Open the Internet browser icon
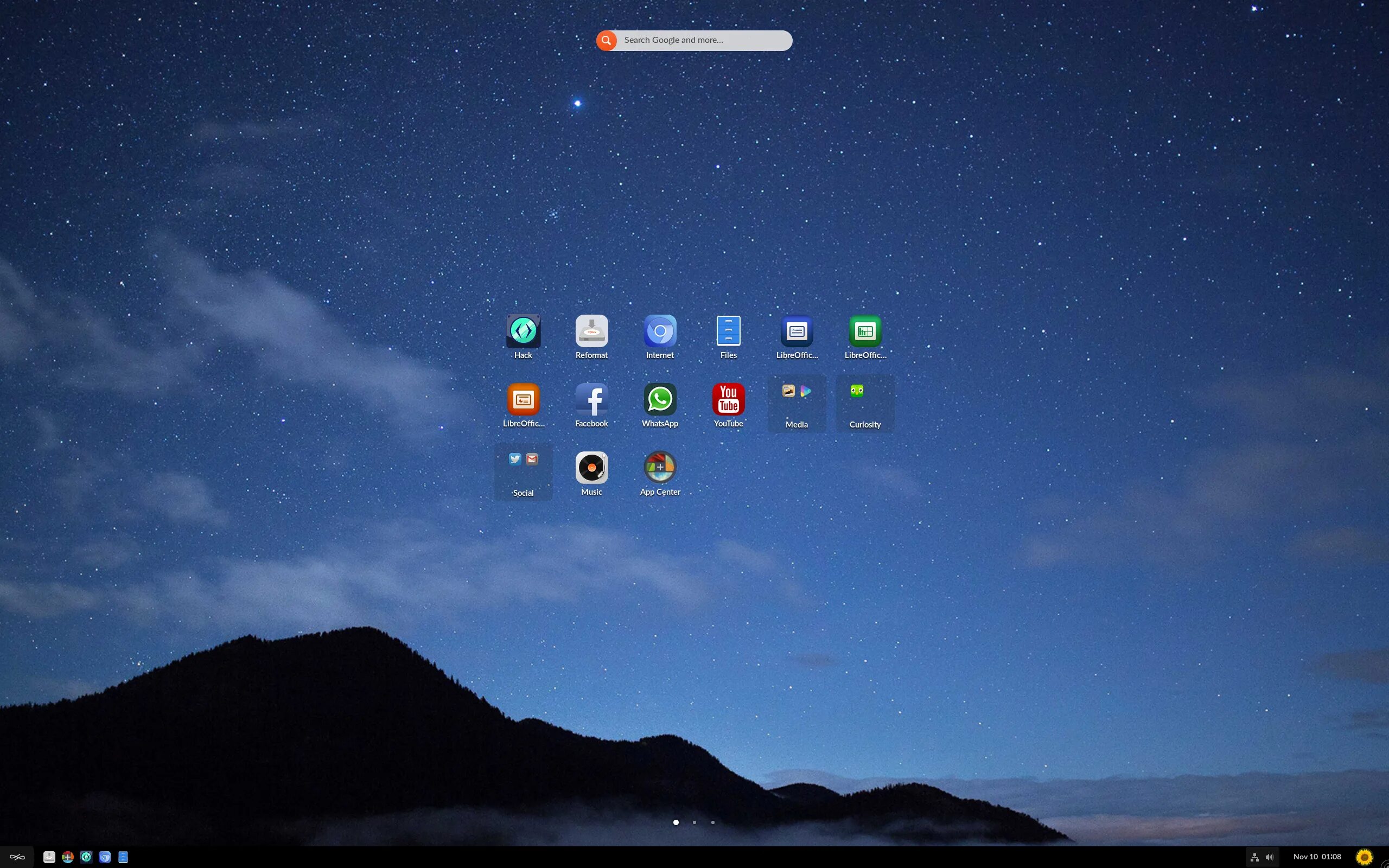 click(659, 331)
